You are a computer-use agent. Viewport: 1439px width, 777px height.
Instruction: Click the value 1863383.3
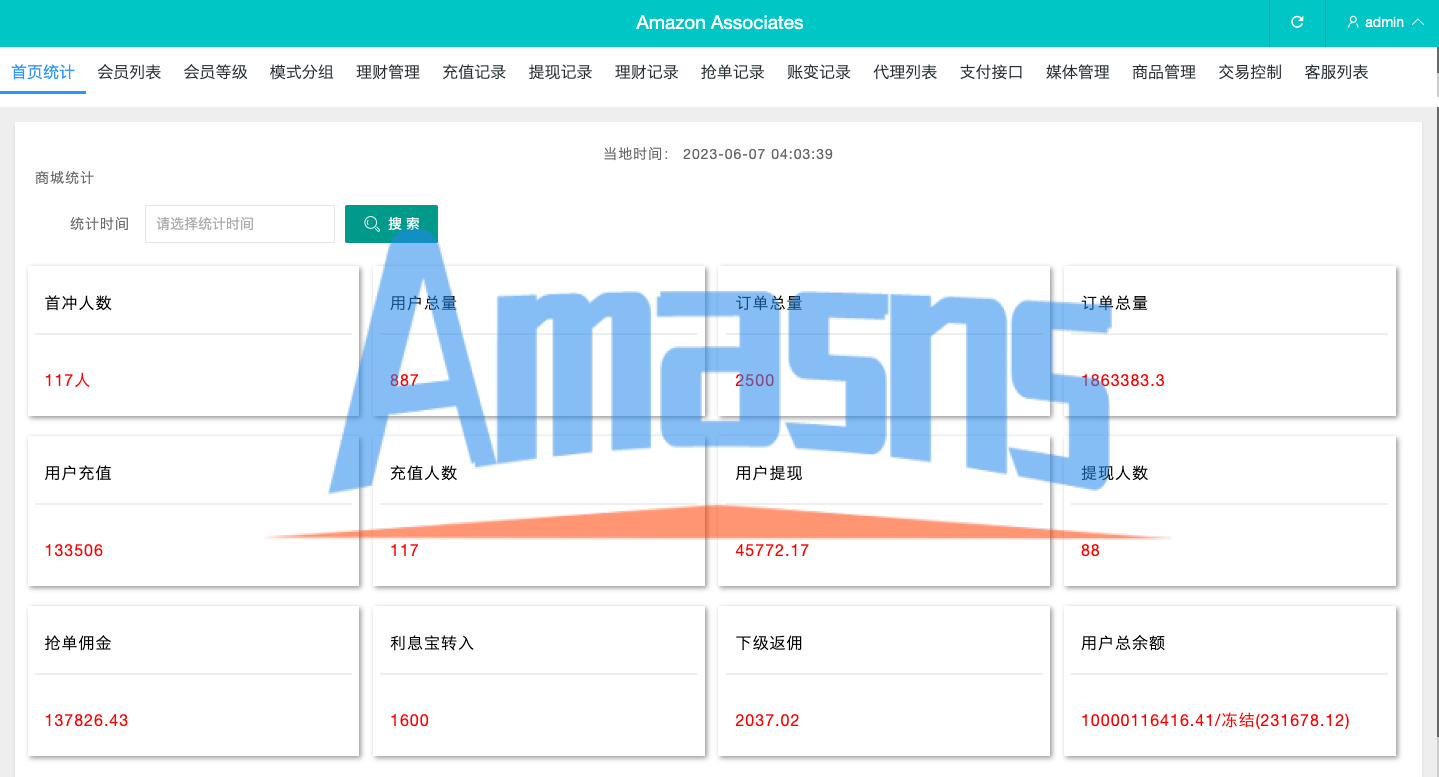tap(1123, 380)
